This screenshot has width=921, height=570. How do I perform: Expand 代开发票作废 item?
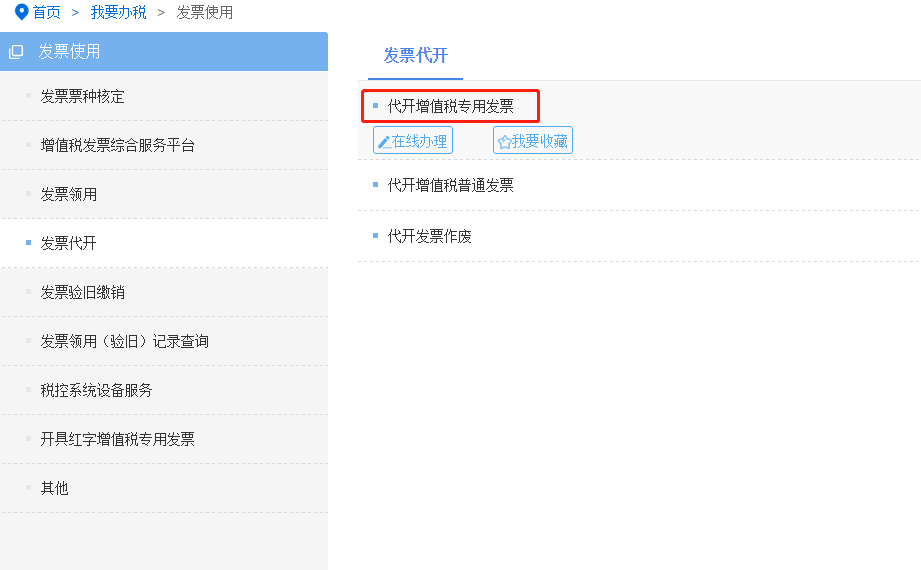429,236
